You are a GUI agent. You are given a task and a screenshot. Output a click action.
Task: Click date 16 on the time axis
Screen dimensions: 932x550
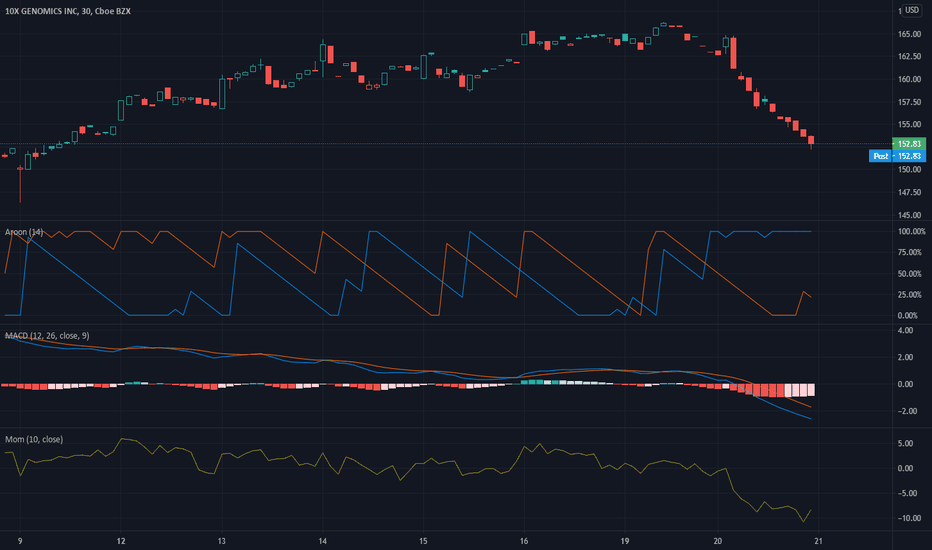click(x=524, y=541)
